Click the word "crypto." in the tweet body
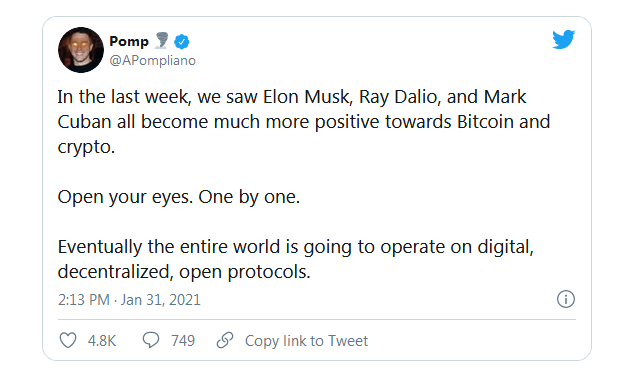This screenshot has height=378, width=618. (86, 147)
